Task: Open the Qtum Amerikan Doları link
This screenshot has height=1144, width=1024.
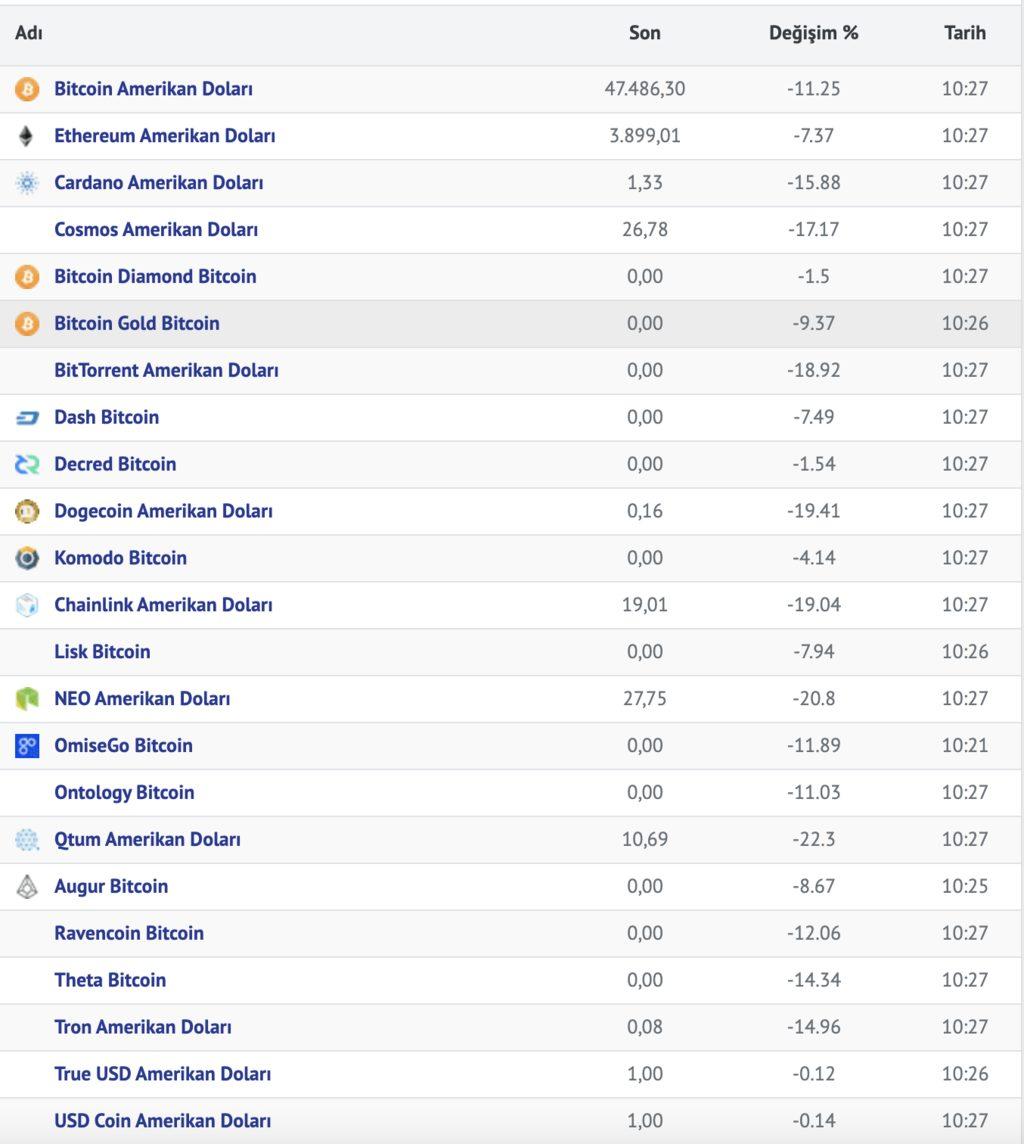Action: (147, 840)
